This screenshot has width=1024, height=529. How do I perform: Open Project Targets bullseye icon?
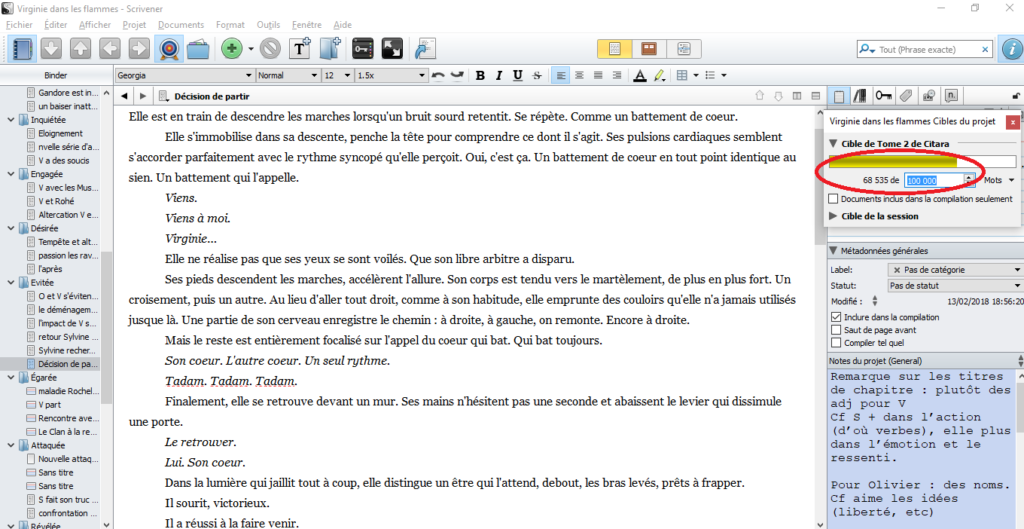(168, 49)
